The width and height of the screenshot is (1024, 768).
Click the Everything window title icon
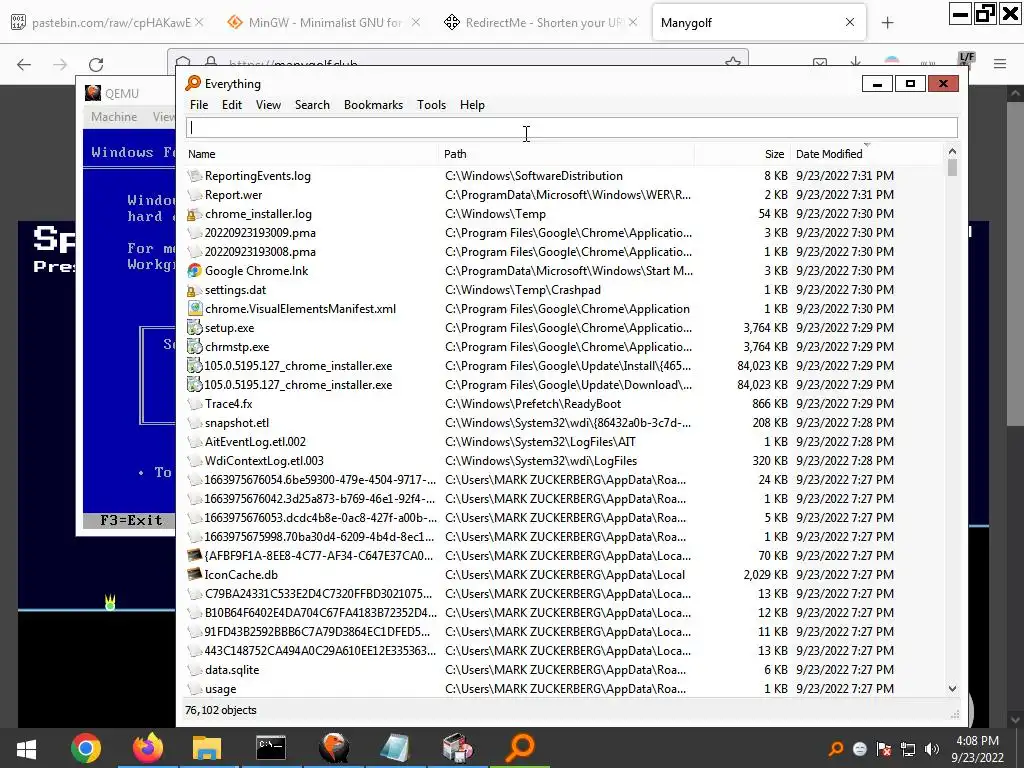[x=193, y=83]
